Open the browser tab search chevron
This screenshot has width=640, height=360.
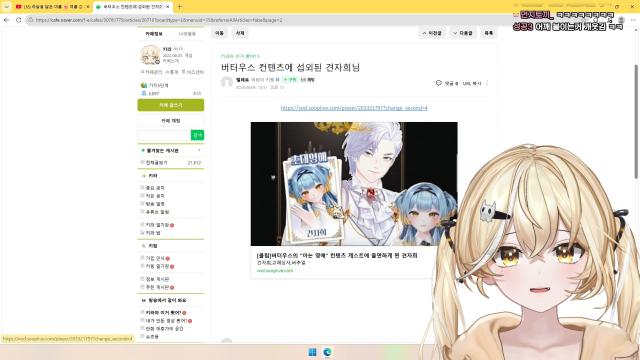(6, 7)
